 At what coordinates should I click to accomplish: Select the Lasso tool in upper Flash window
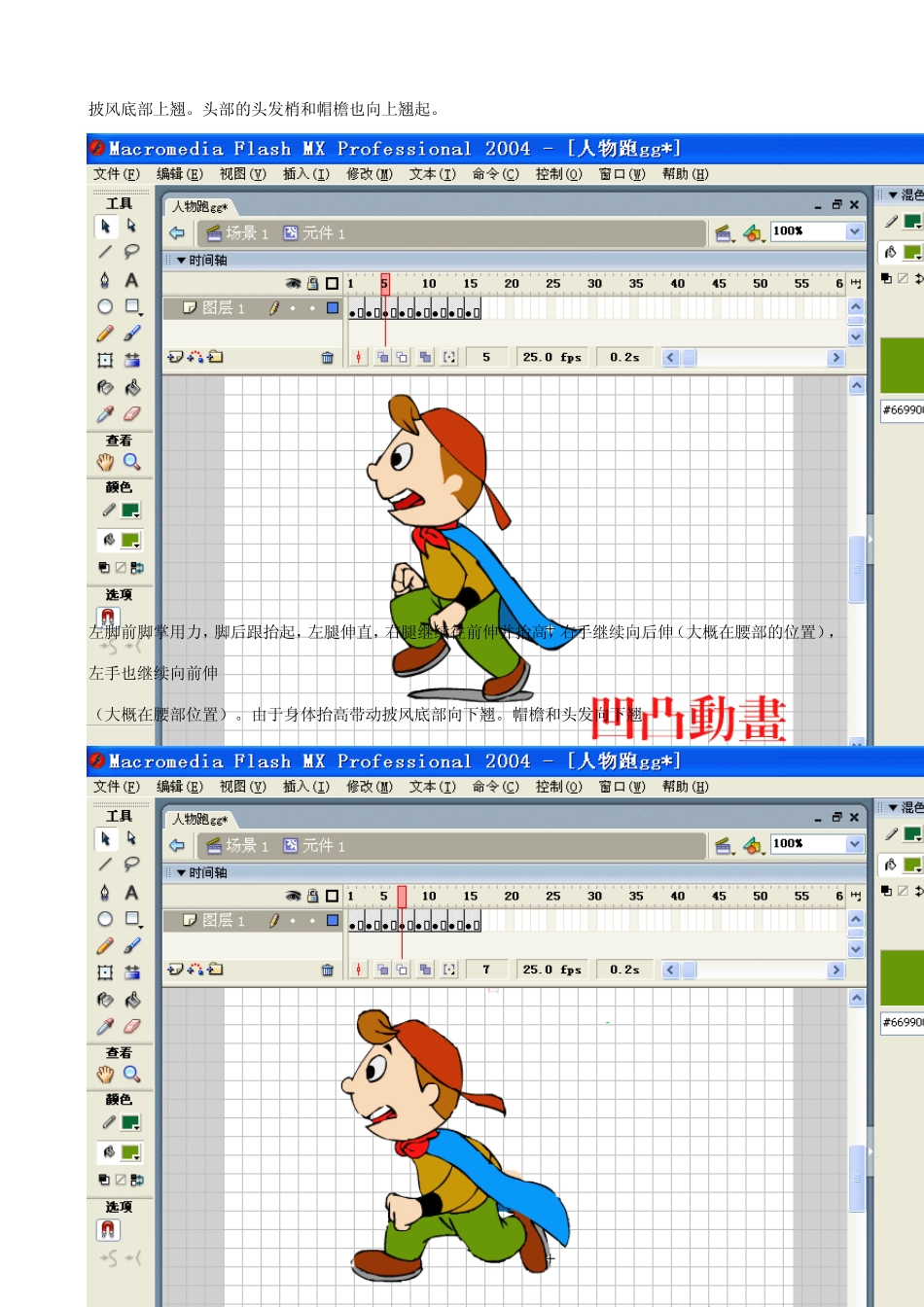click(x=131, y=252)
